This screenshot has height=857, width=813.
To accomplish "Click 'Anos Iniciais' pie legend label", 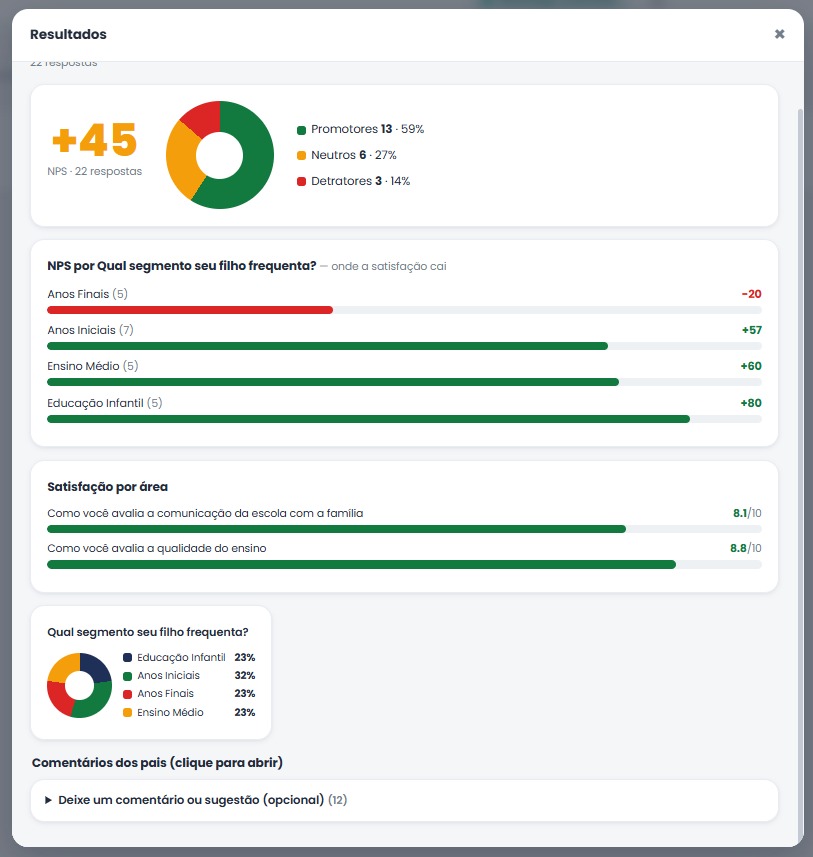I will [x=168, y=676].
